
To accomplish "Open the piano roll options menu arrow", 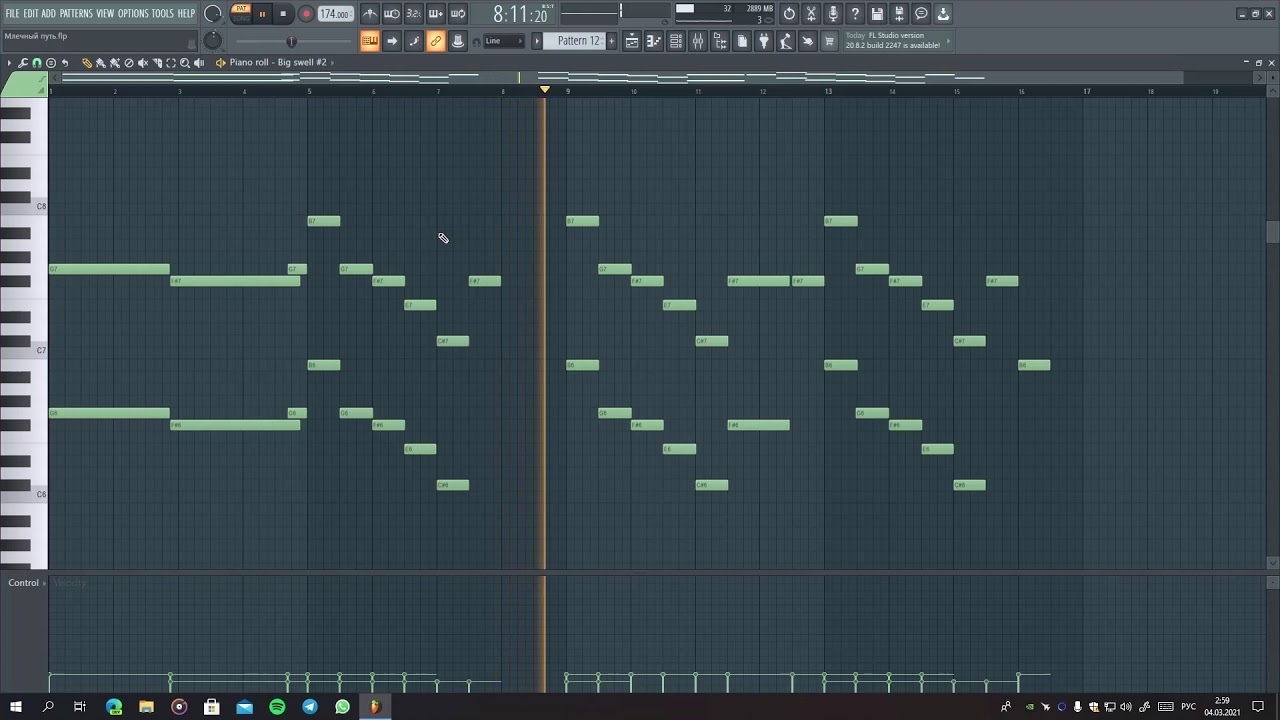I will pos(9,63).
